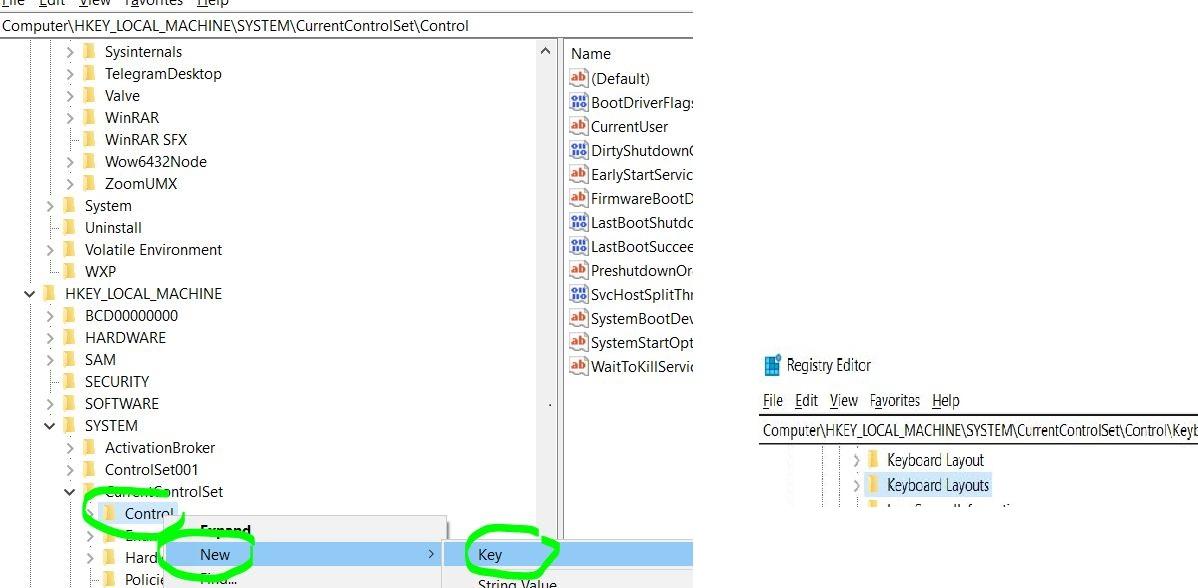Open File menu in second Registry Editor window
1198x588 pixels.
click(x=772, y=400)
